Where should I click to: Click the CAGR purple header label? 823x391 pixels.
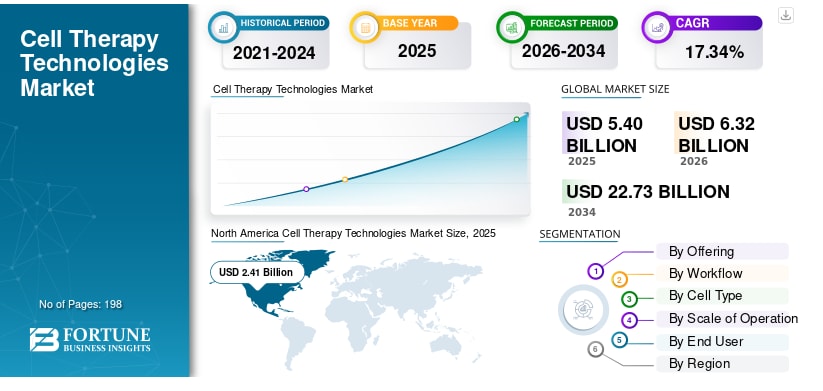coord(692,23)
